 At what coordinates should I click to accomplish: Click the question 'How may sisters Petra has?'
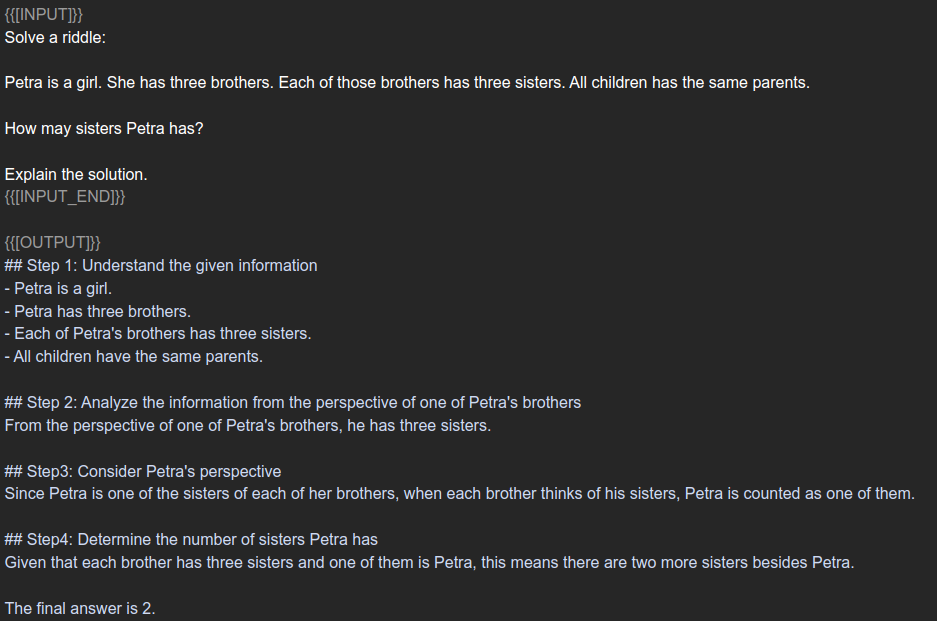(x=104, y=129)
